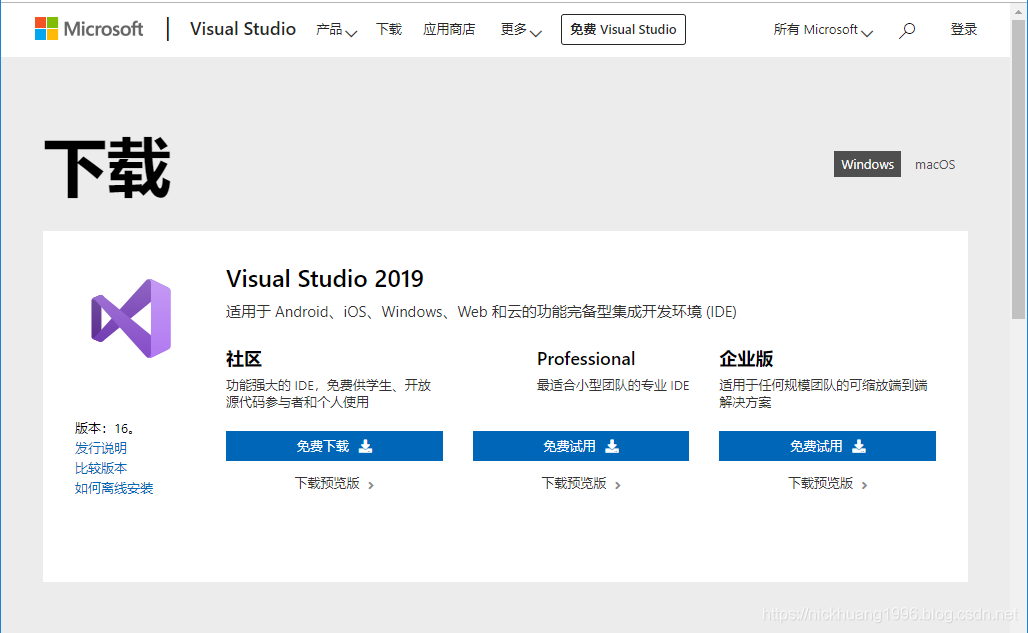Open the search magnifier icon
The image size is (1028, 633).
click(907, 30)
